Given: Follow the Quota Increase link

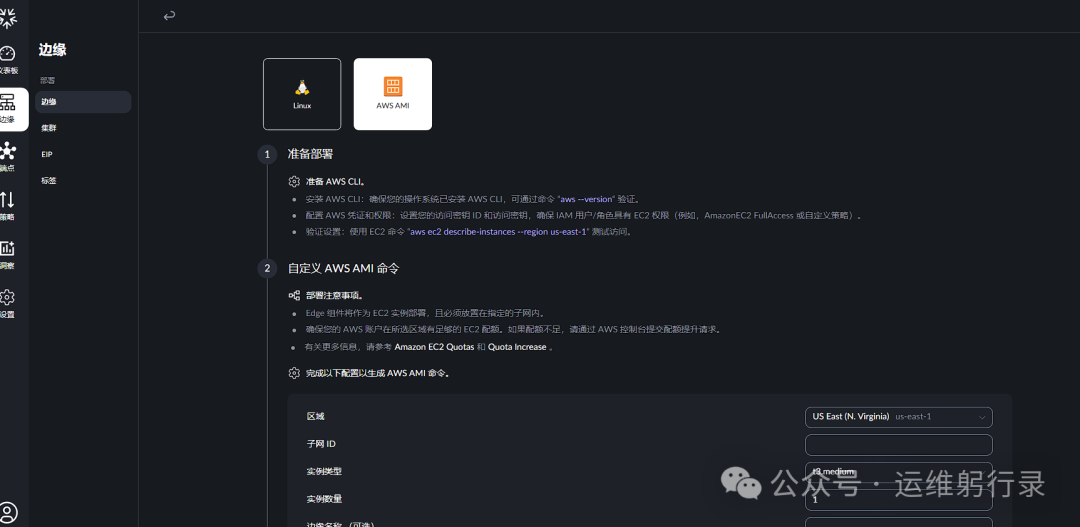Looking at the screenshot, I should pyautogui.click(x=517, y=347).
